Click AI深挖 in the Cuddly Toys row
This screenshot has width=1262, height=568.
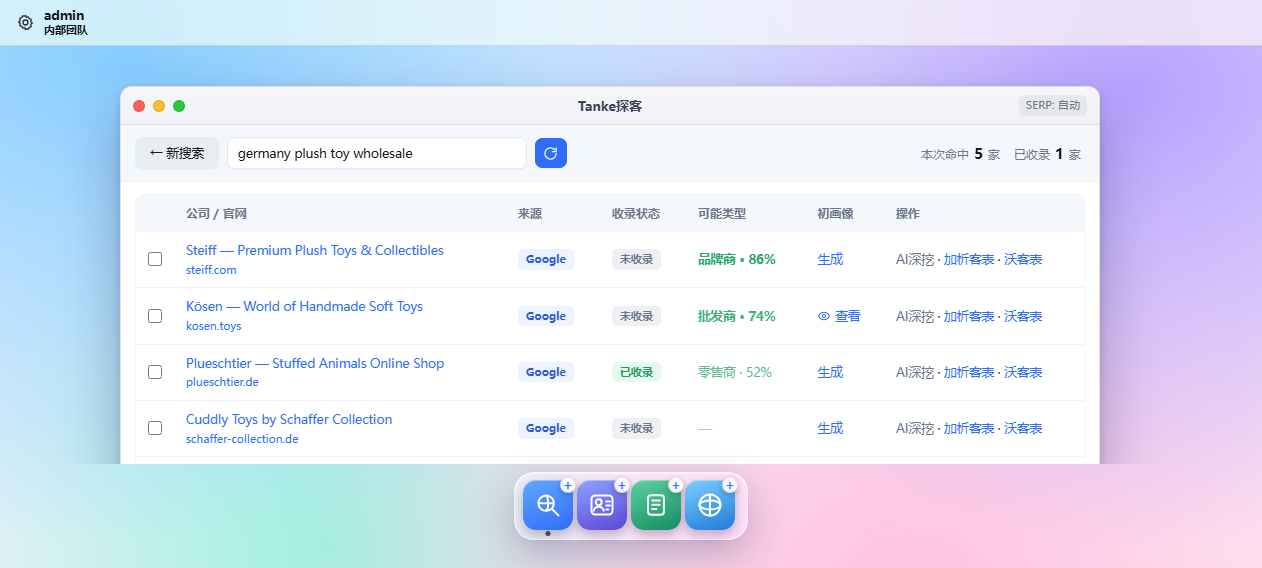click(x=915, y=428)
